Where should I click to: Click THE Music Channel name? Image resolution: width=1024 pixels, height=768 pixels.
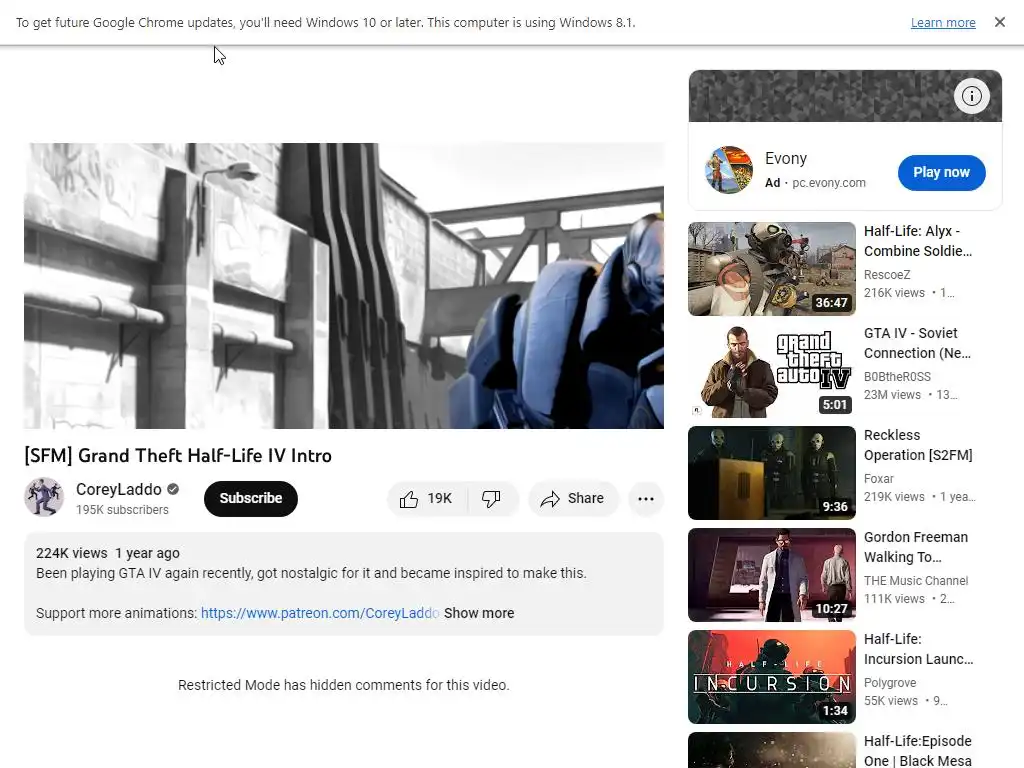(x=916, y=581)
